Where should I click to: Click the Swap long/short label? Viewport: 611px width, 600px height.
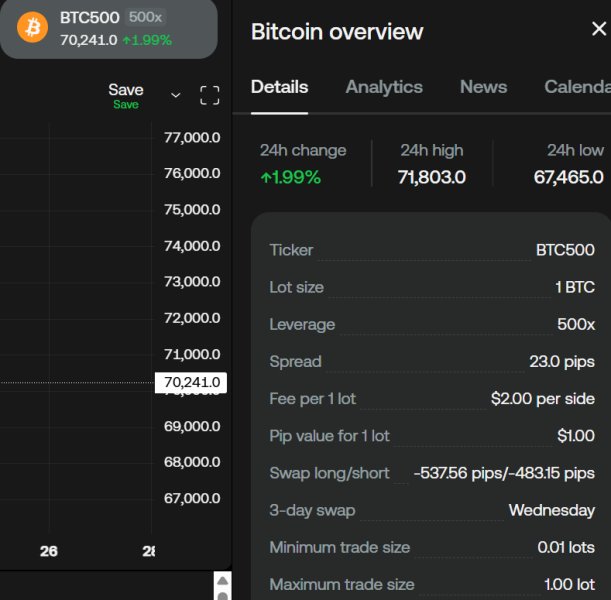pos(329,473)
